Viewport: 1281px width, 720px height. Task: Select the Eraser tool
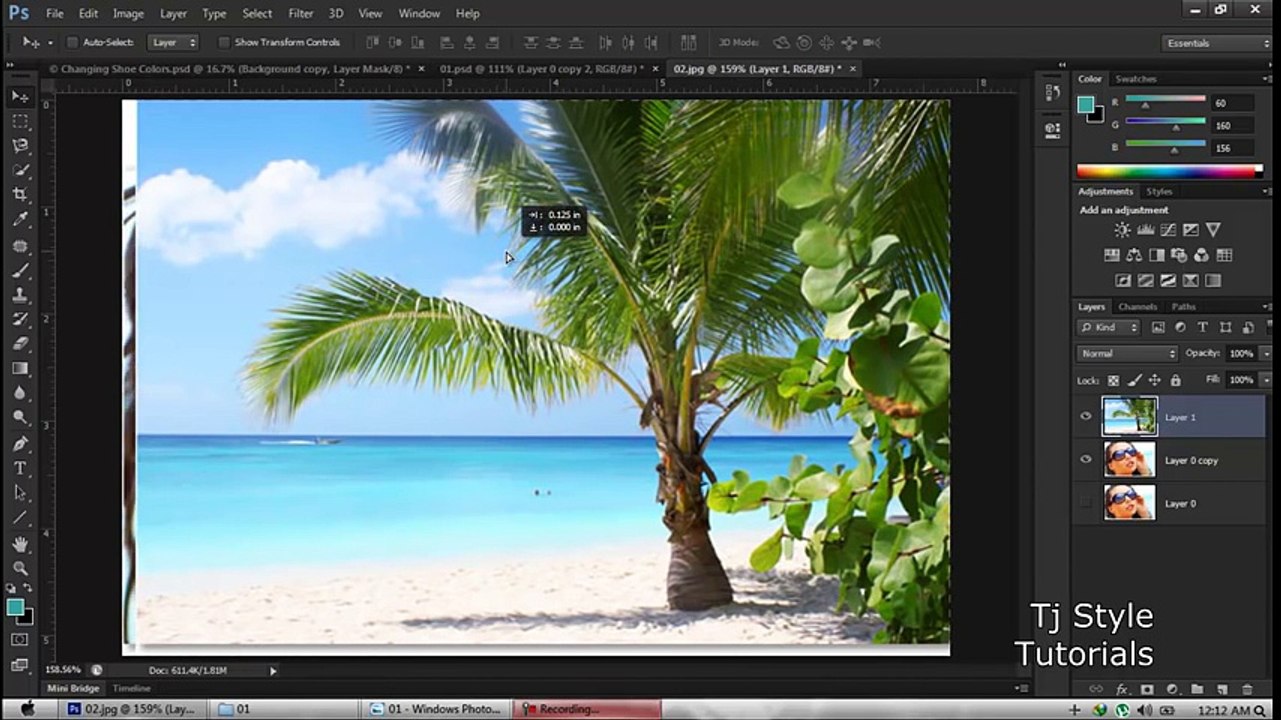20,344
